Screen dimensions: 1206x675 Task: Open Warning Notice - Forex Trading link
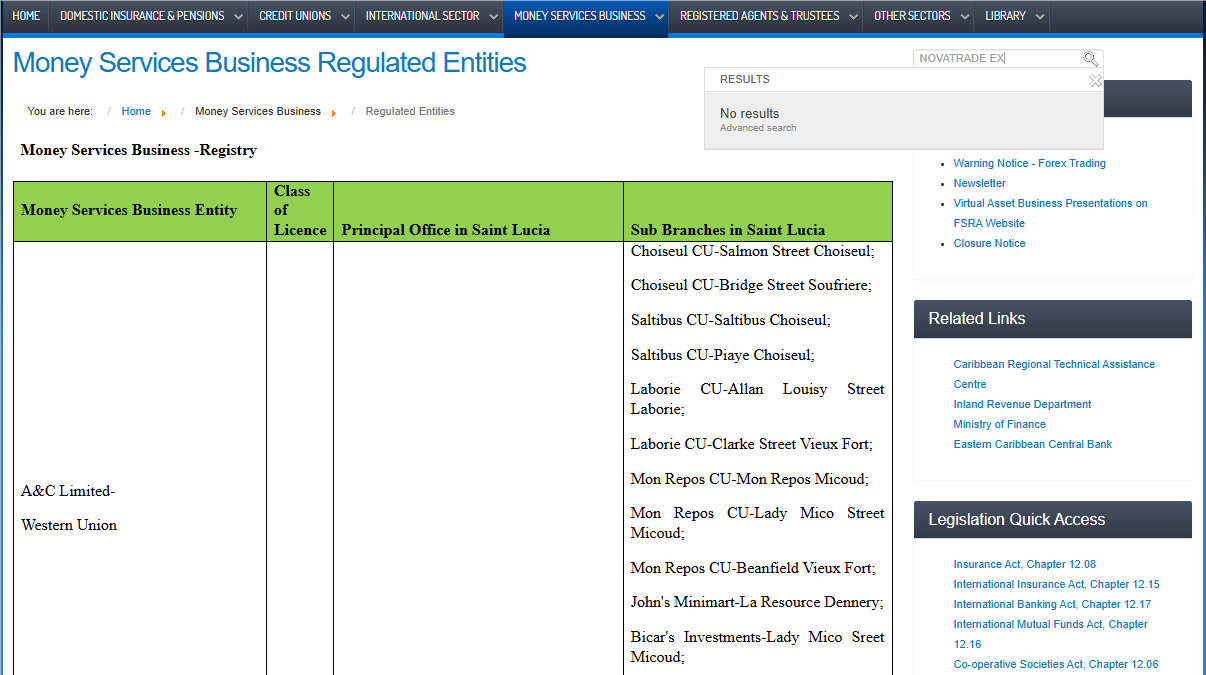pyautogui.click(x=1029, y=163)
